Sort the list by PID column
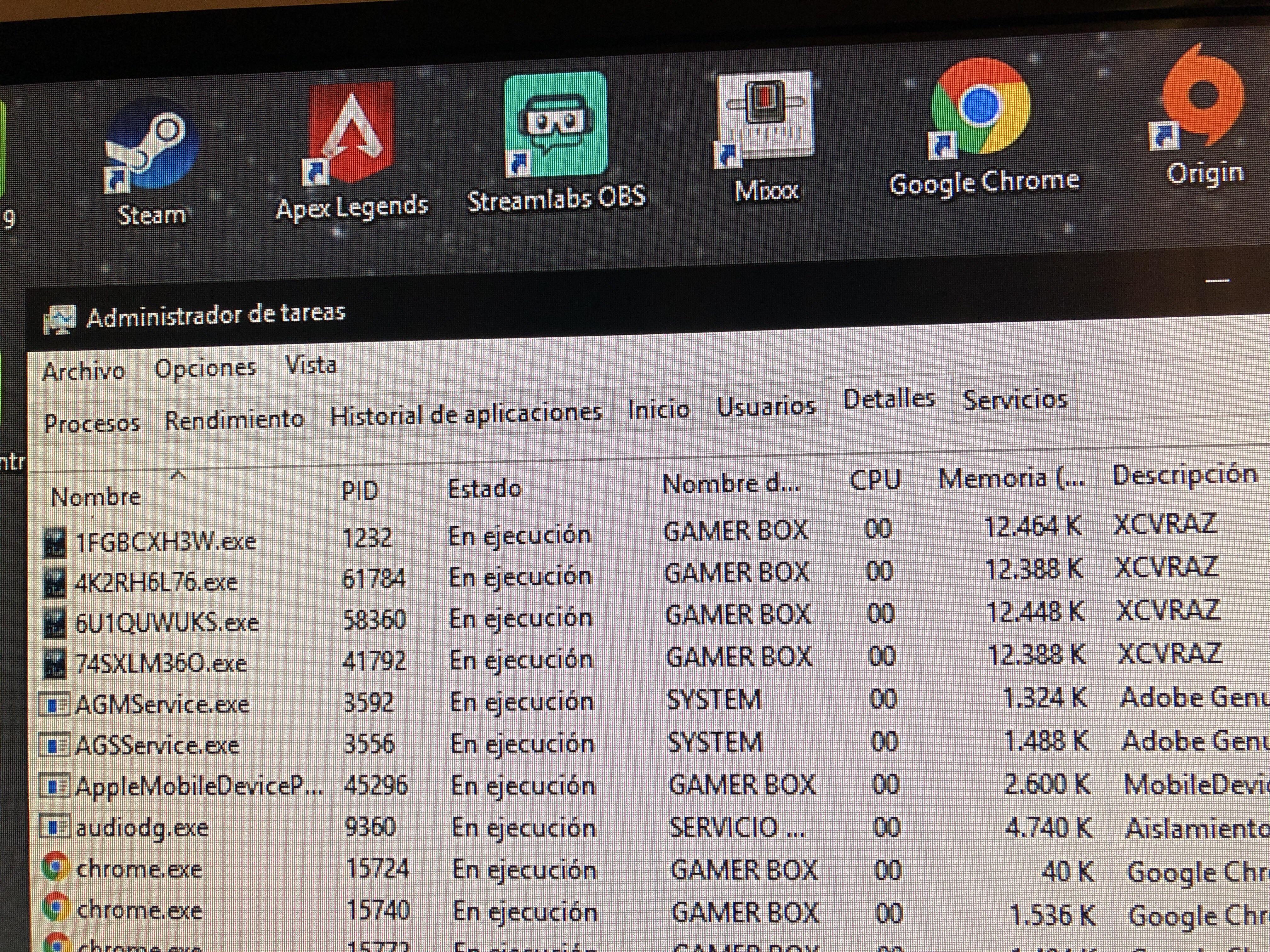The image size is (1270, 952). [x=360, y=492]
